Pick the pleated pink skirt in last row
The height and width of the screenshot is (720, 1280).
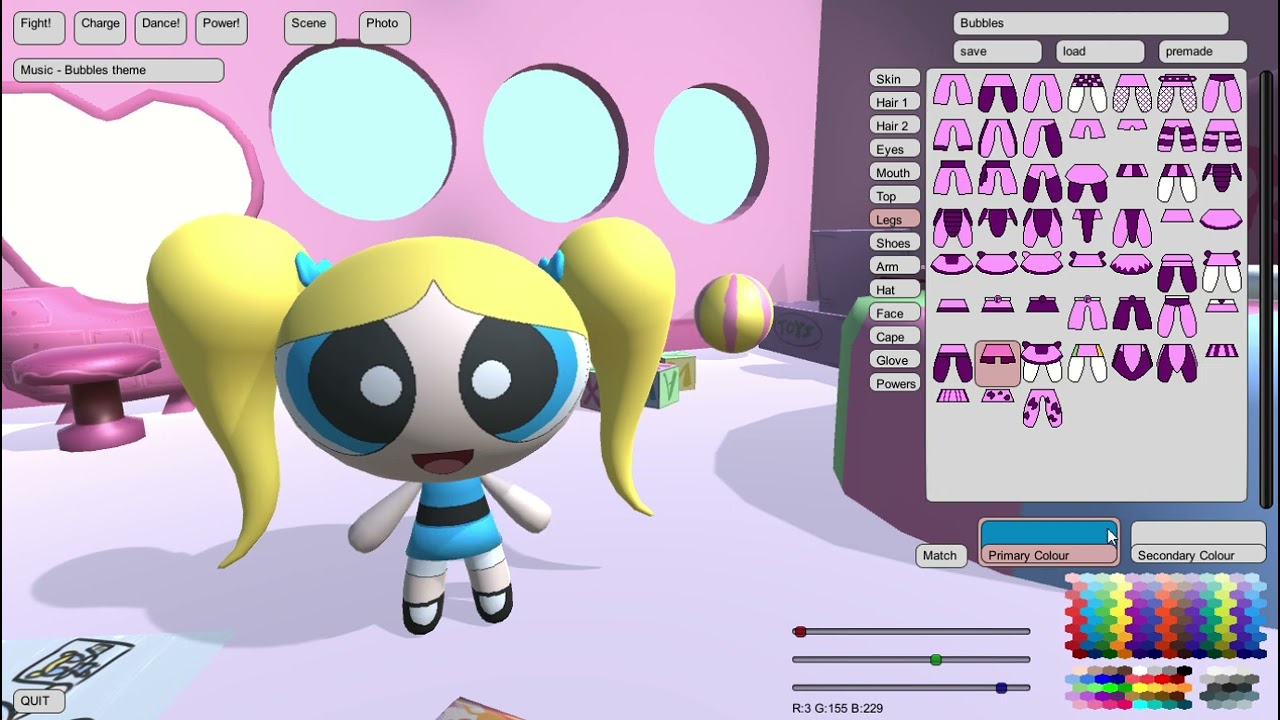tap(953, 397)
